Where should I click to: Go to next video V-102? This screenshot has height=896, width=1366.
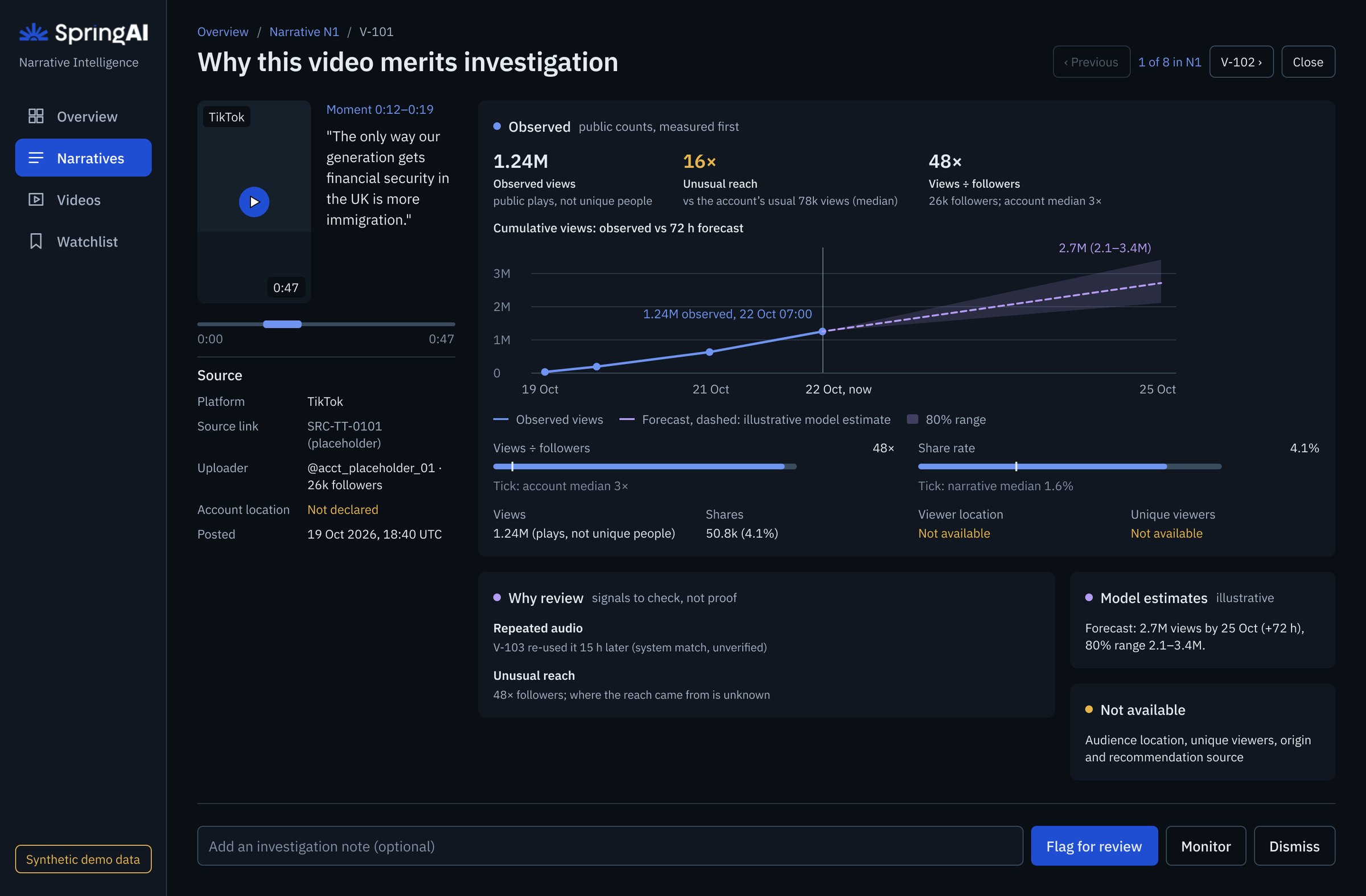click(1241, 61)
